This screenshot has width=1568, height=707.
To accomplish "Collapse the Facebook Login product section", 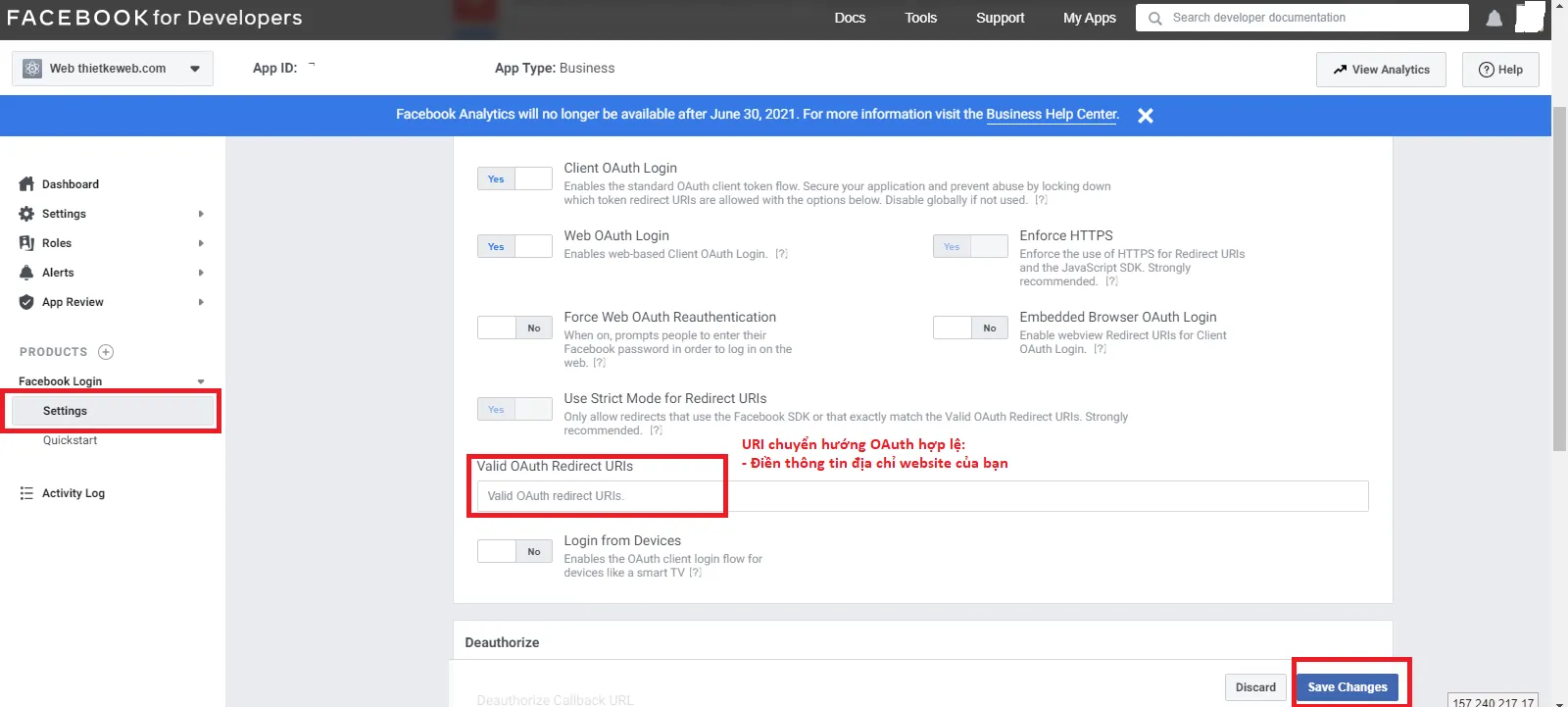I will pyautogui.click(x=201, y=381).
